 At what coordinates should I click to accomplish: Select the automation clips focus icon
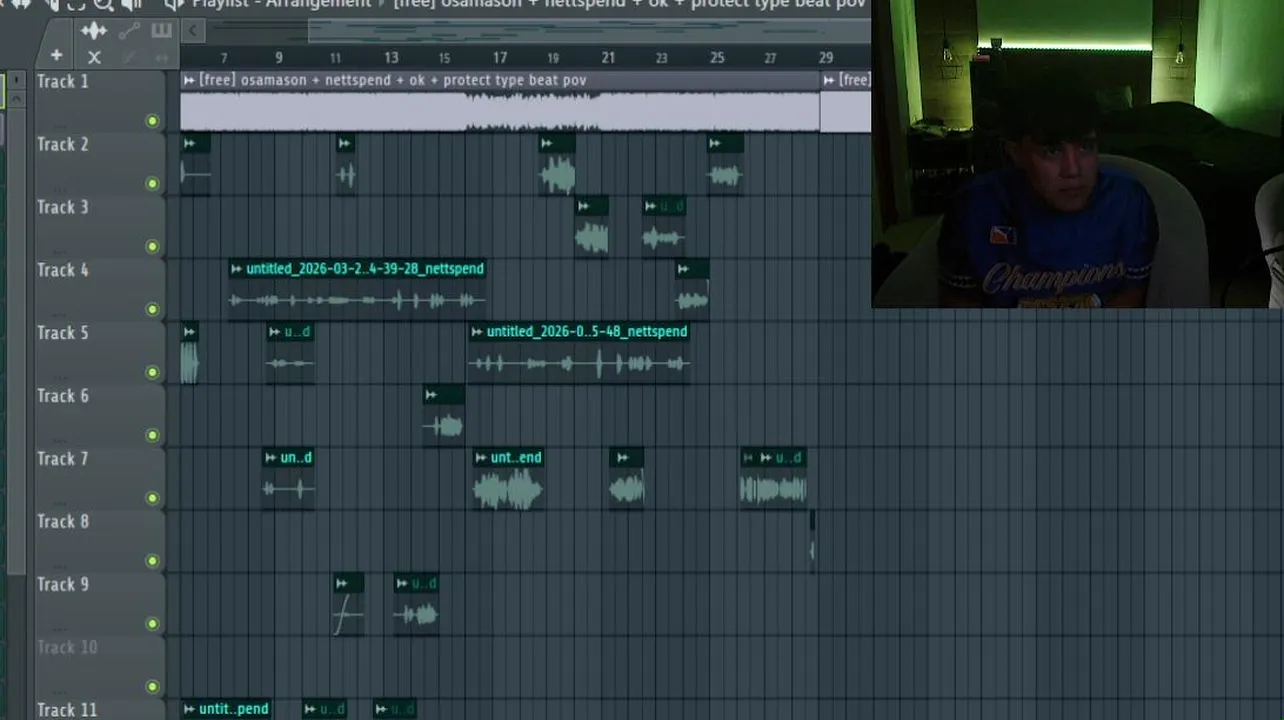[x=129, y=31]
